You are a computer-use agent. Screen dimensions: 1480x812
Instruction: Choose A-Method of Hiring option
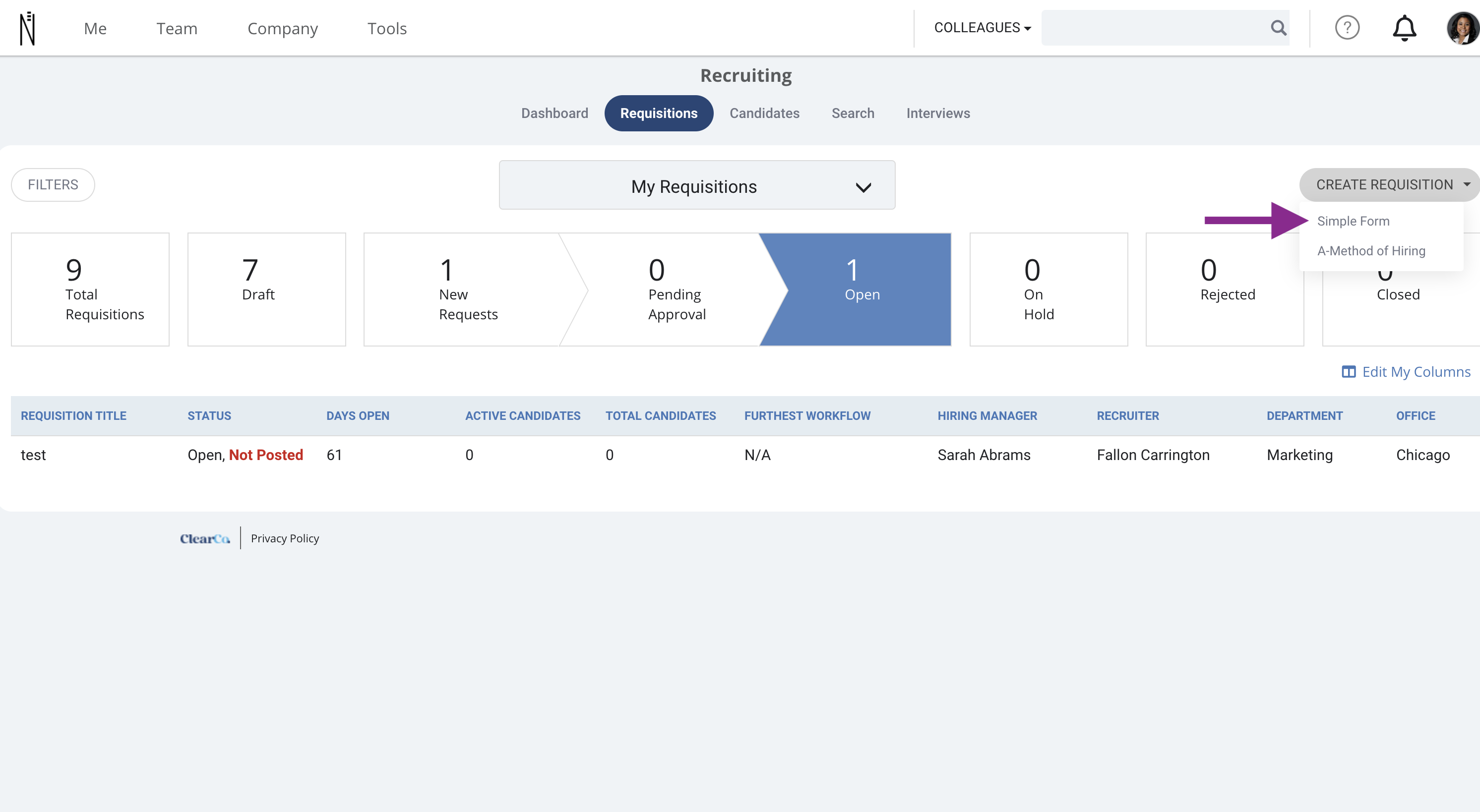pyautogui.click(x=1371, y=251)
